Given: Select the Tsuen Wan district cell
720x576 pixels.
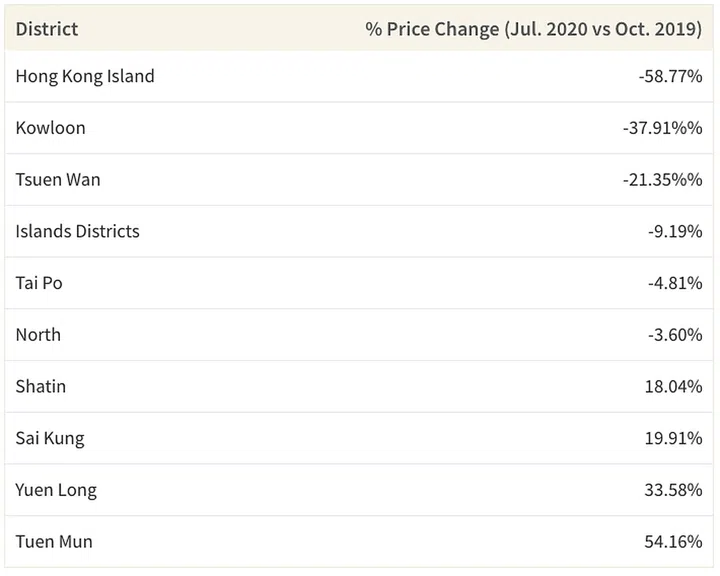Looking at the screenshot, I should [58, 180].
